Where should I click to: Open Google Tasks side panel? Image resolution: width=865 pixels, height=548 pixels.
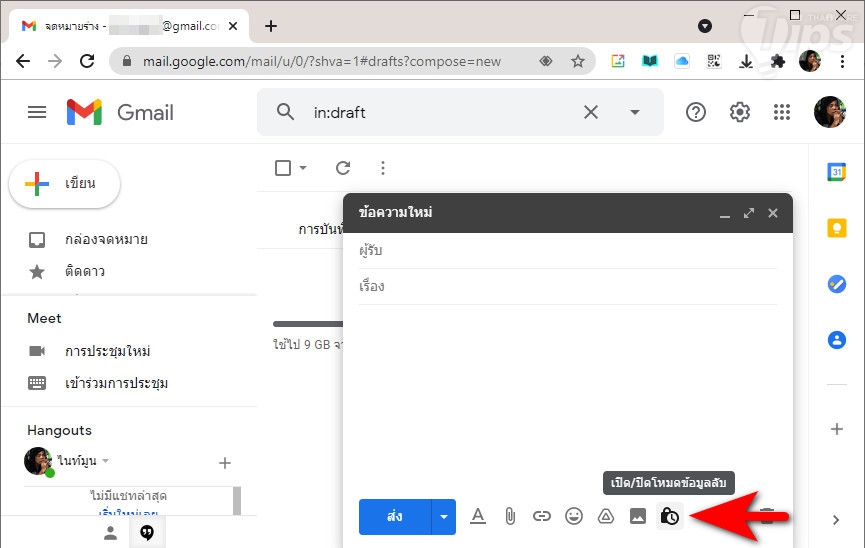coord(837,284)
